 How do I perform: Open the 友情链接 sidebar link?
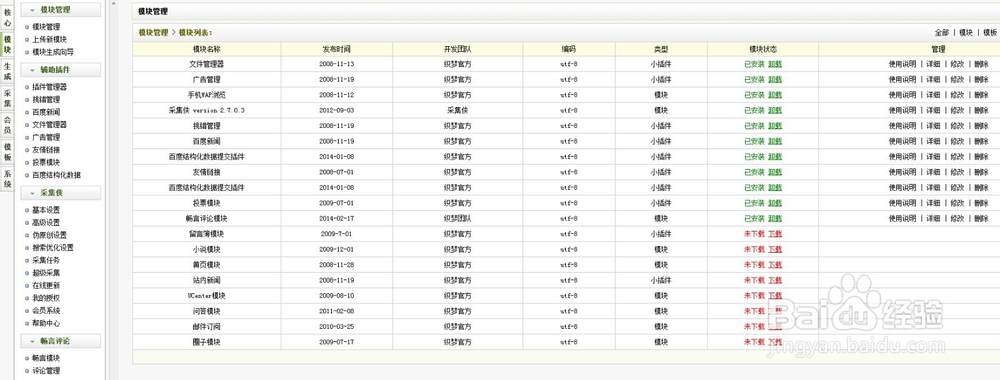(46, 150)
